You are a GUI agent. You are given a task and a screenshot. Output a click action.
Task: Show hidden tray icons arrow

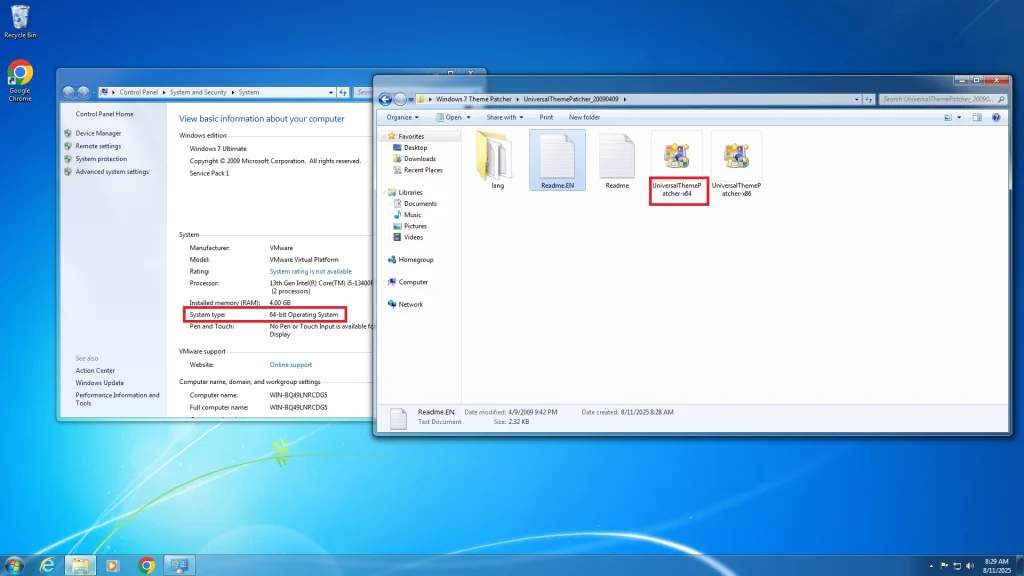pyautogui.click(x=931, y=566)
